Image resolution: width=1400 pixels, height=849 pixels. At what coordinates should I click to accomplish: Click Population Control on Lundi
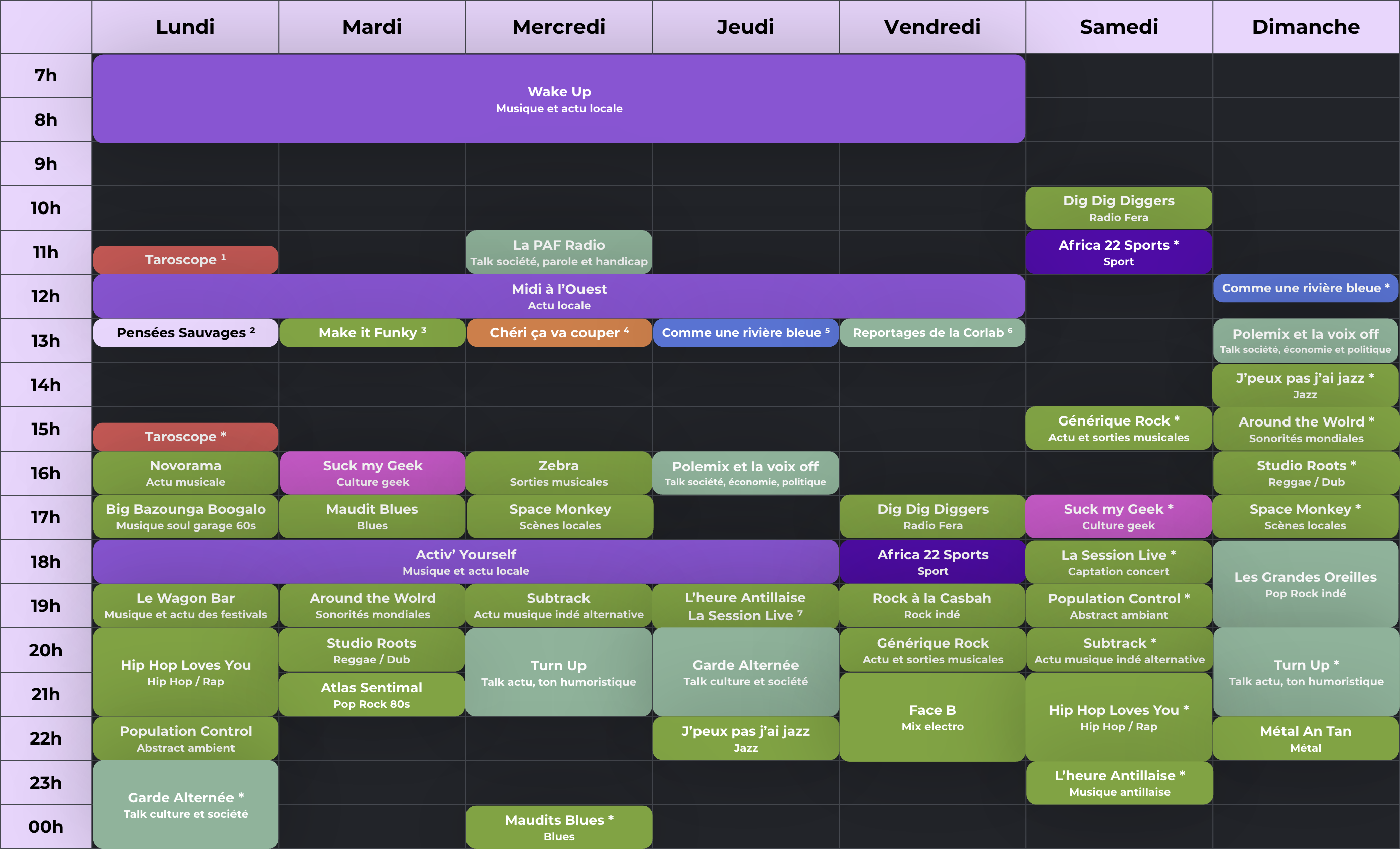(x=186, y=738)
